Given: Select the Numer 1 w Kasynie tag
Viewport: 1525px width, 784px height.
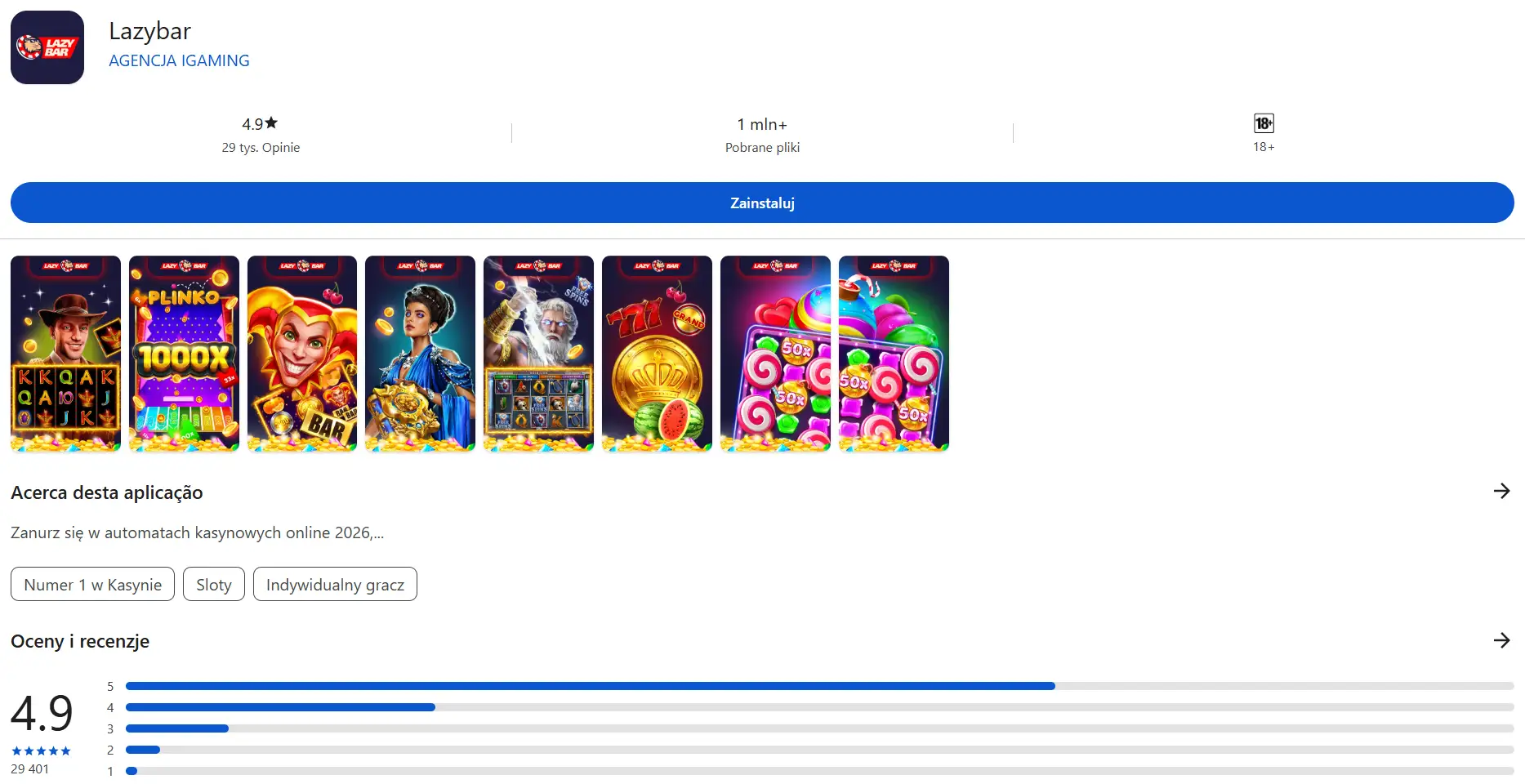Looking at the screenshot, I should coord(92,584).
